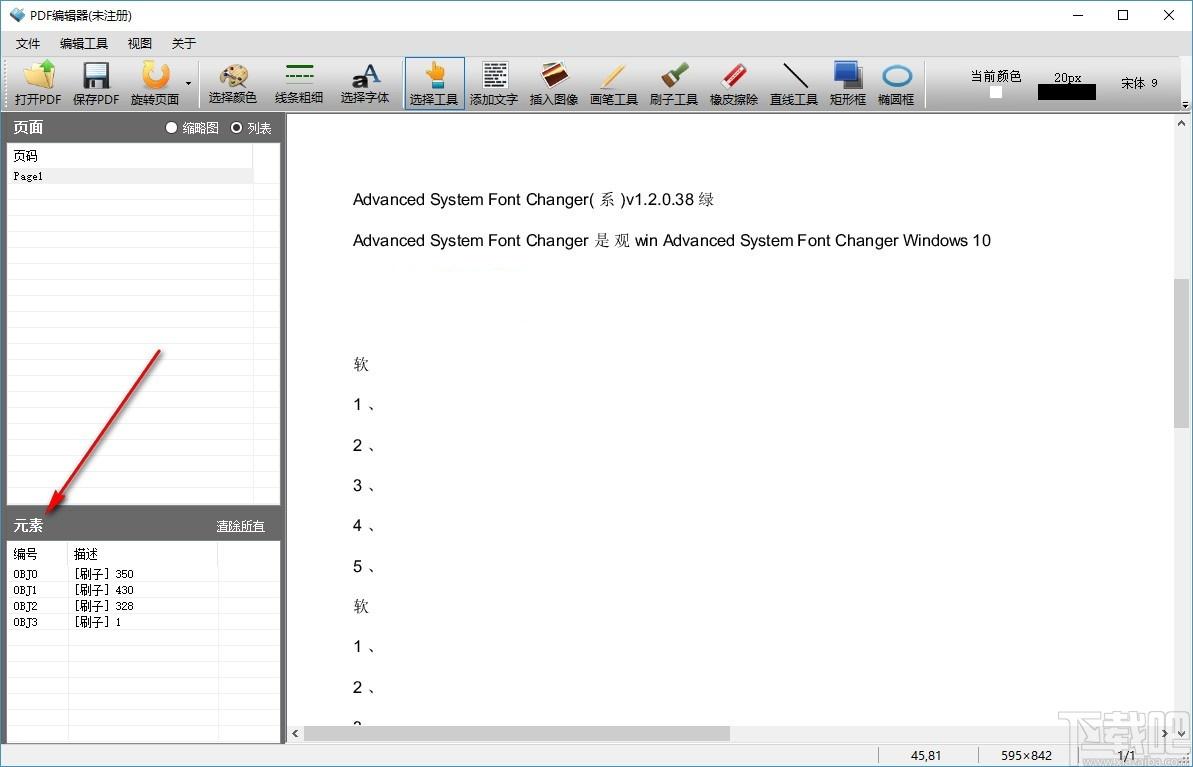This screenshot has width=1193, height=767.
Task: Click the PDF编辑器 app icon in title bar
Action: (17, 15)
